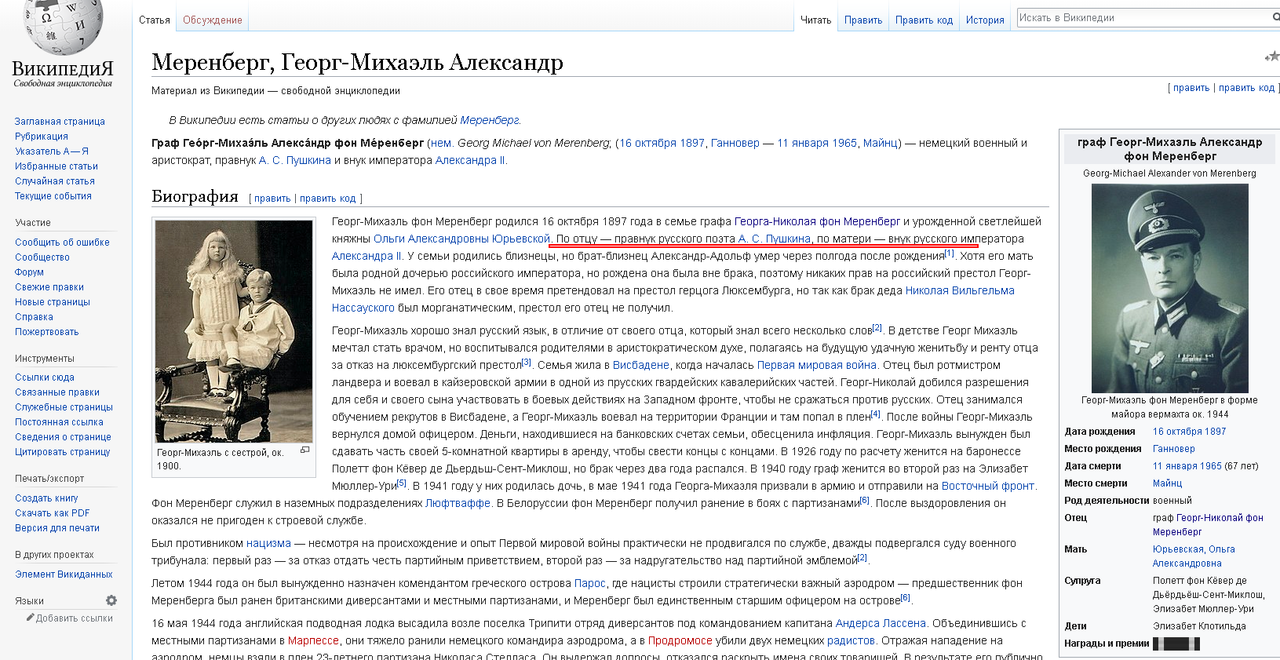
Task: Click править код link next to Биография
Action: click(x=328, y=198)
